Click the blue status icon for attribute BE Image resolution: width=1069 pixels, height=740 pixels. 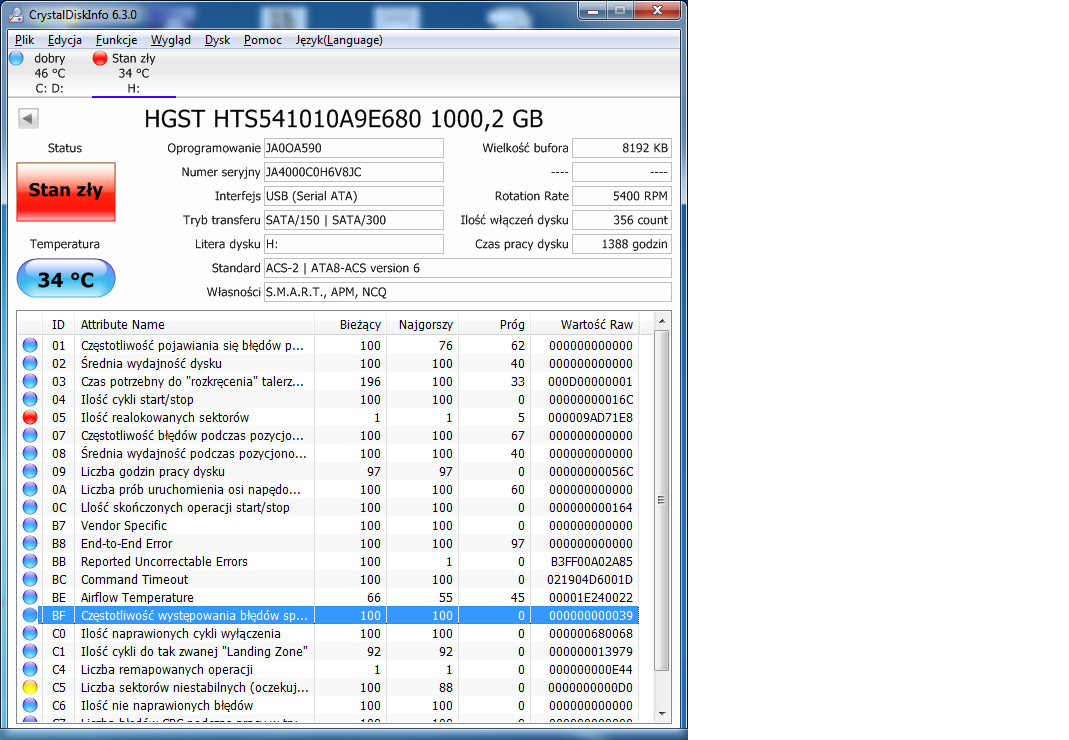(x=30, y=597)
